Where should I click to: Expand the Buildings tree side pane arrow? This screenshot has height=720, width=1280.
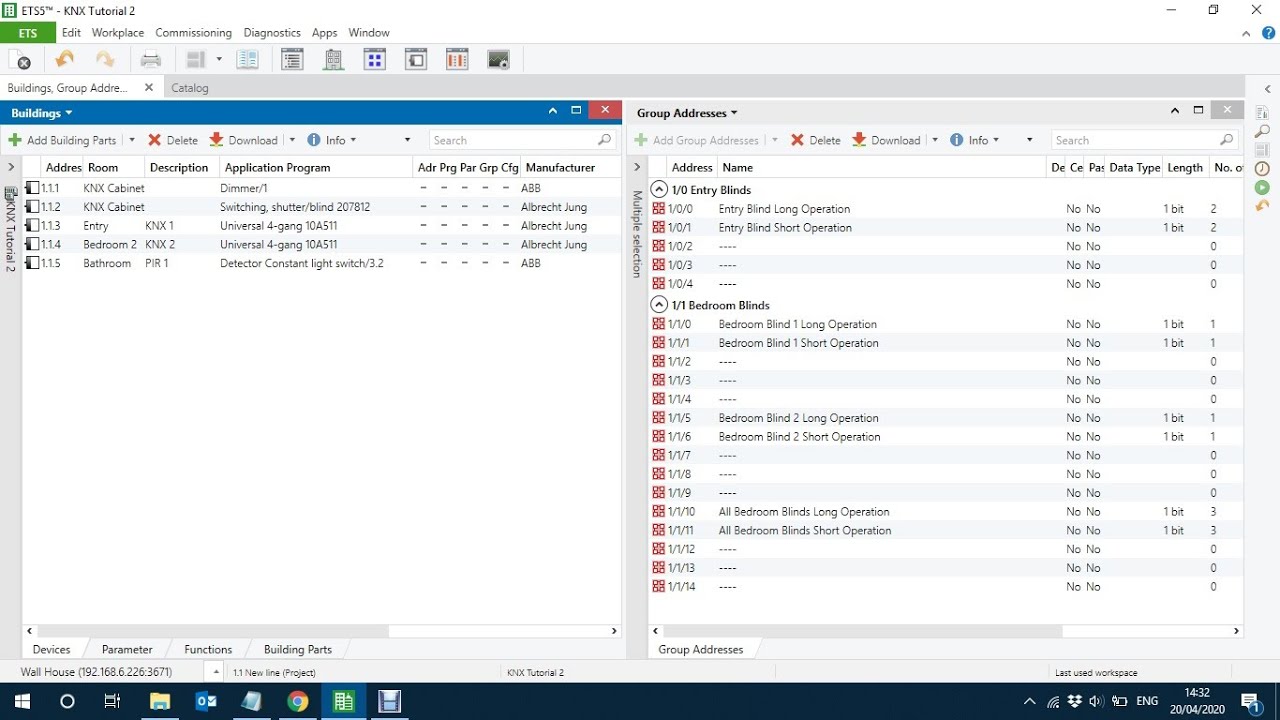click(11, 167)
